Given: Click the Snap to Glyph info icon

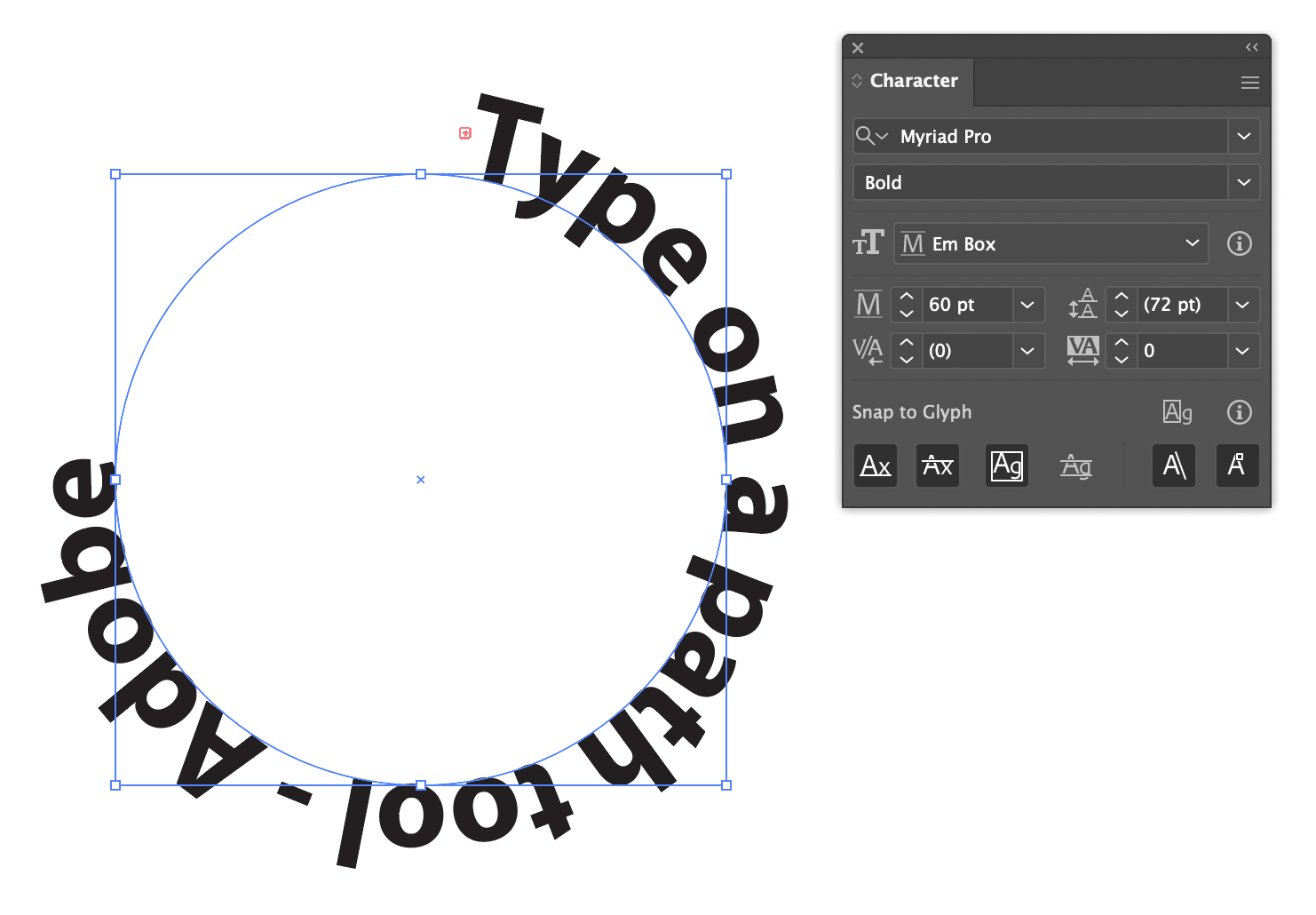Looking at the screenshot, I should 1240,412.
